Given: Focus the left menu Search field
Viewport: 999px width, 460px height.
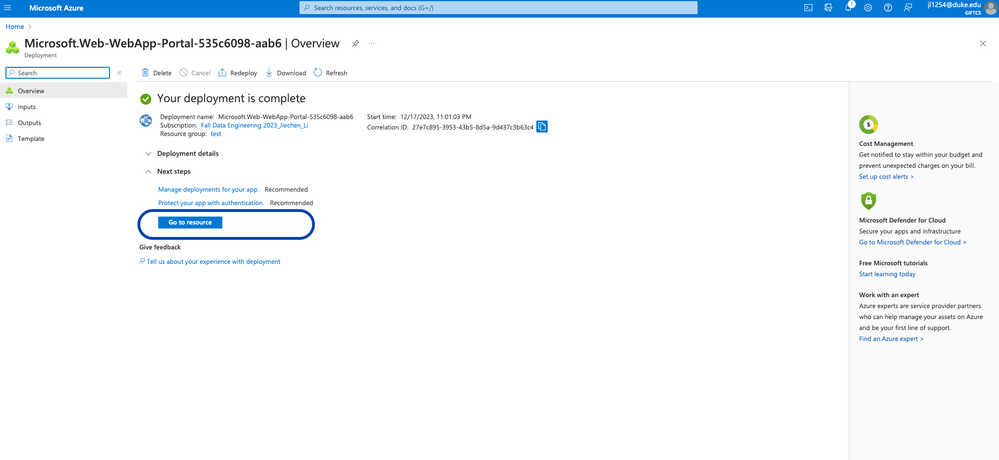Looking at the screenshot, I should click(57, 73).
